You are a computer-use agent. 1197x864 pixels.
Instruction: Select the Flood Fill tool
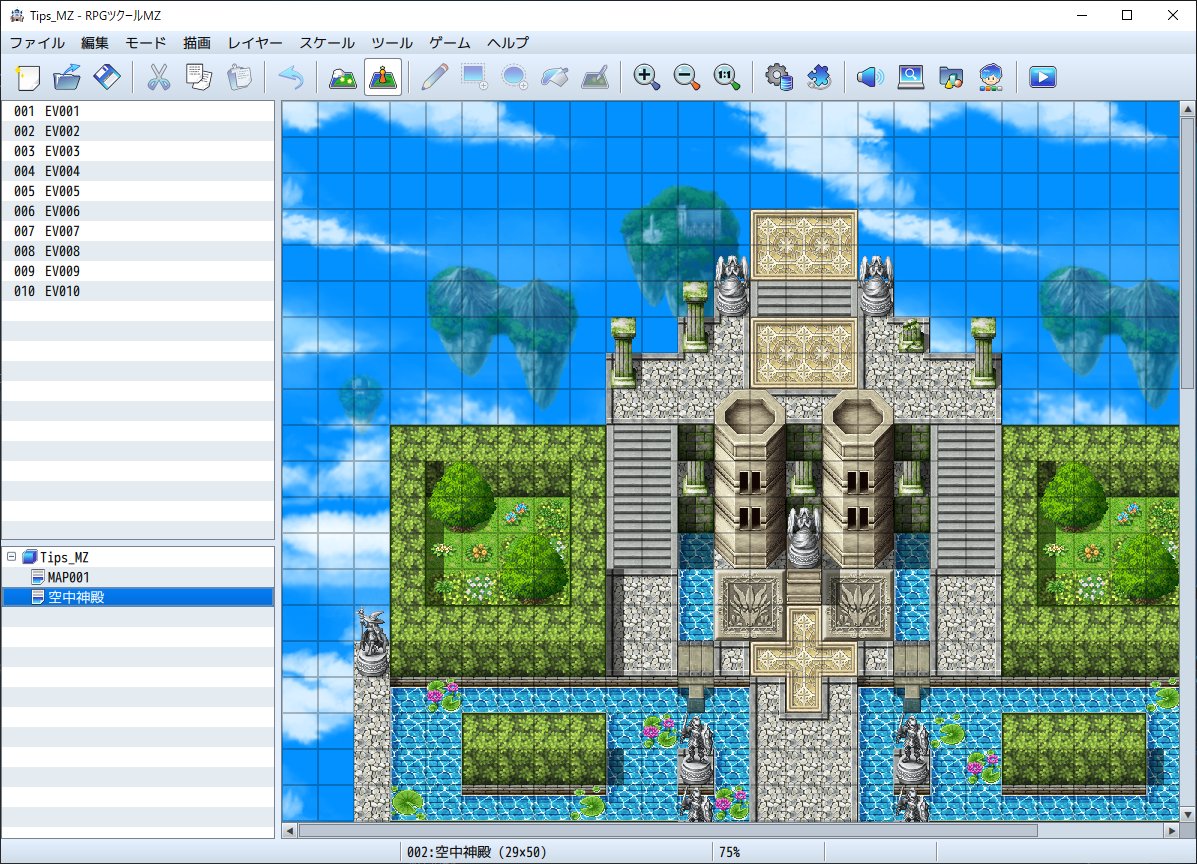point(555,77)
